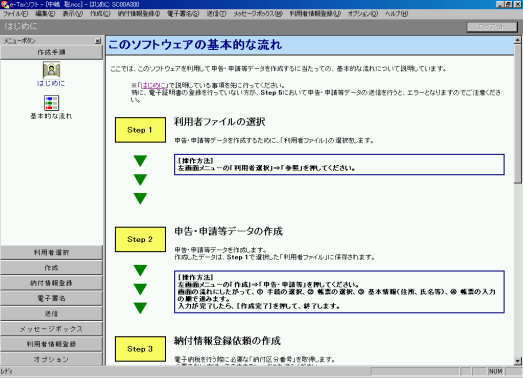Open the 編集(E) menu
Screen dimensions: 523x378
click(x=45, y=14)
